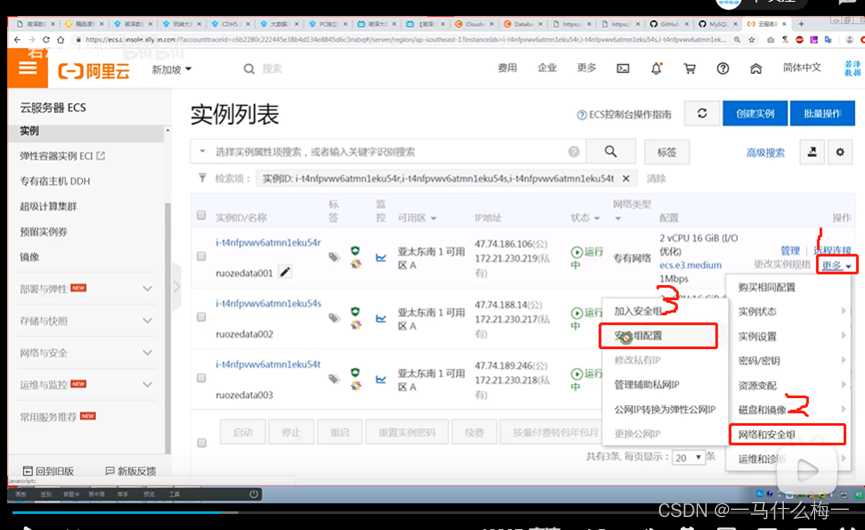Click help icon in instance search box
This screenshot has width=865, height=530.
click(x=574, y=152)
